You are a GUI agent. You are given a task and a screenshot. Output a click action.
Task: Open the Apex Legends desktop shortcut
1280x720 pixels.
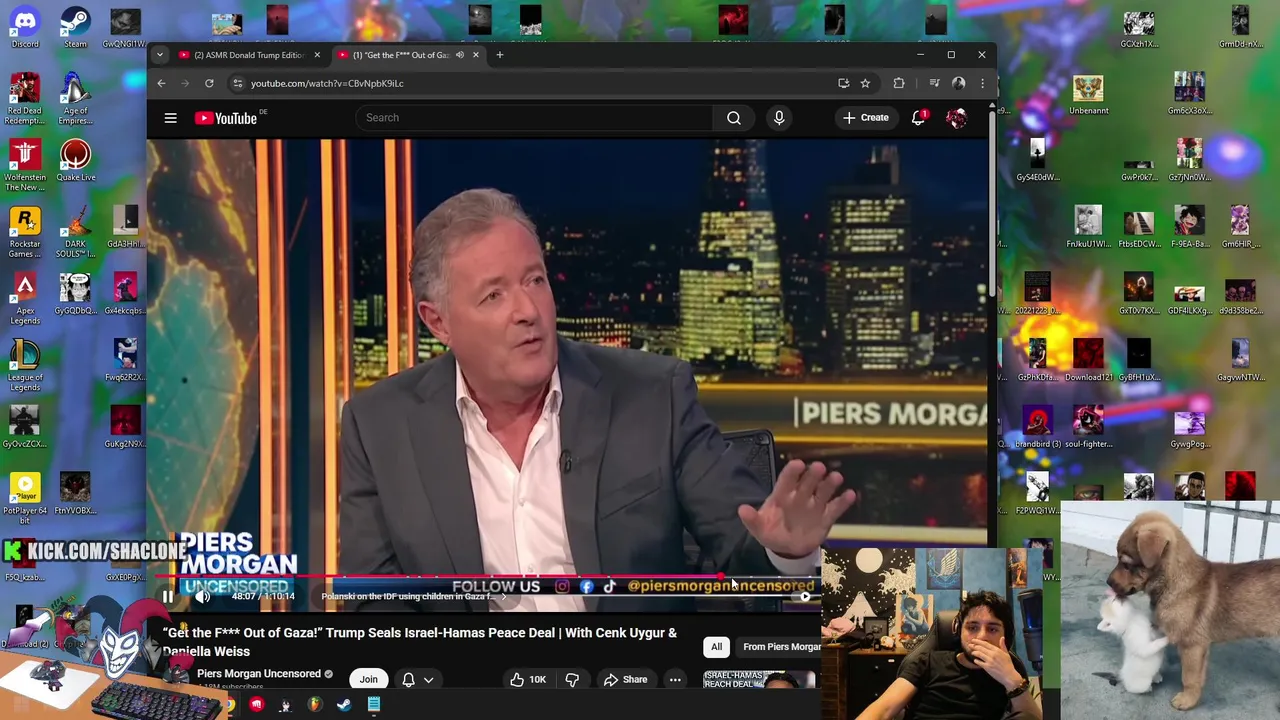25,299
